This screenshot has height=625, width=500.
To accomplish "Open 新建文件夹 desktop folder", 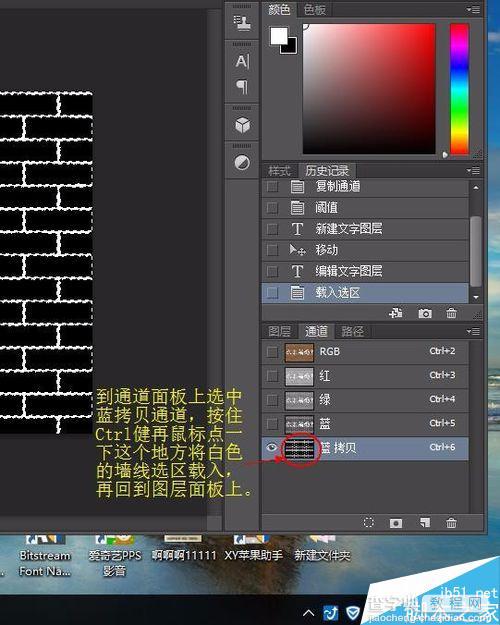I will click(x=322, y=549).
